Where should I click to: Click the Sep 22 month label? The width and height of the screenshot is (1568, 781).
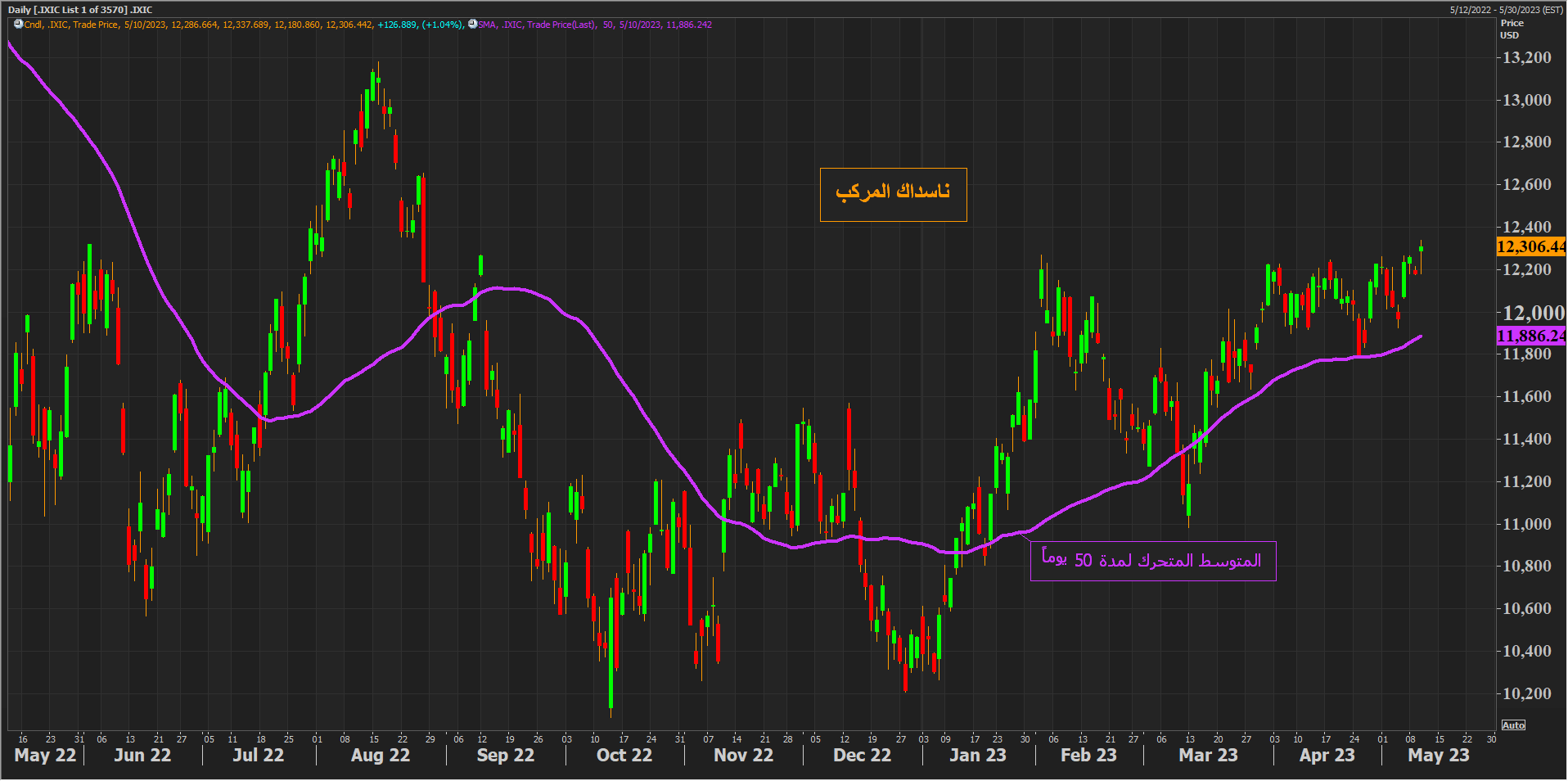coord(506,756)
